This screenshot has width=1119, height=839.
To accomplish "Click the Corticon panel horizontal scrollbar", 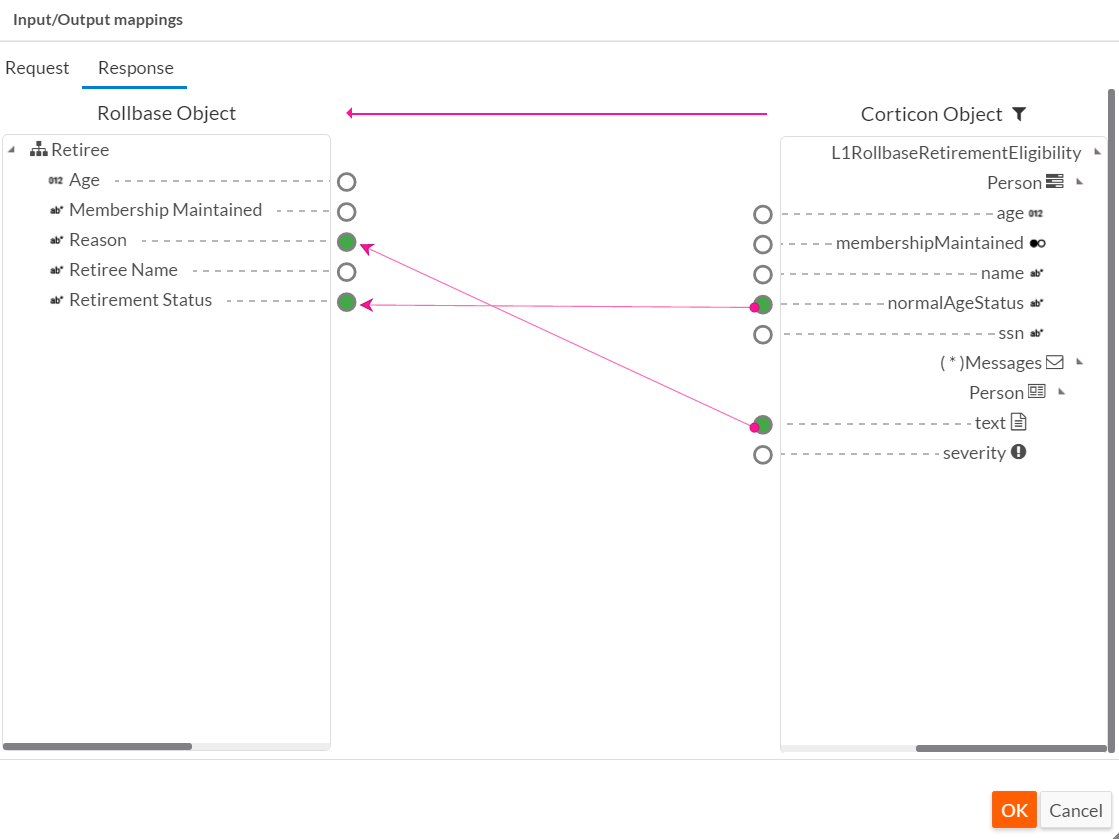I will click(1011, 748).
